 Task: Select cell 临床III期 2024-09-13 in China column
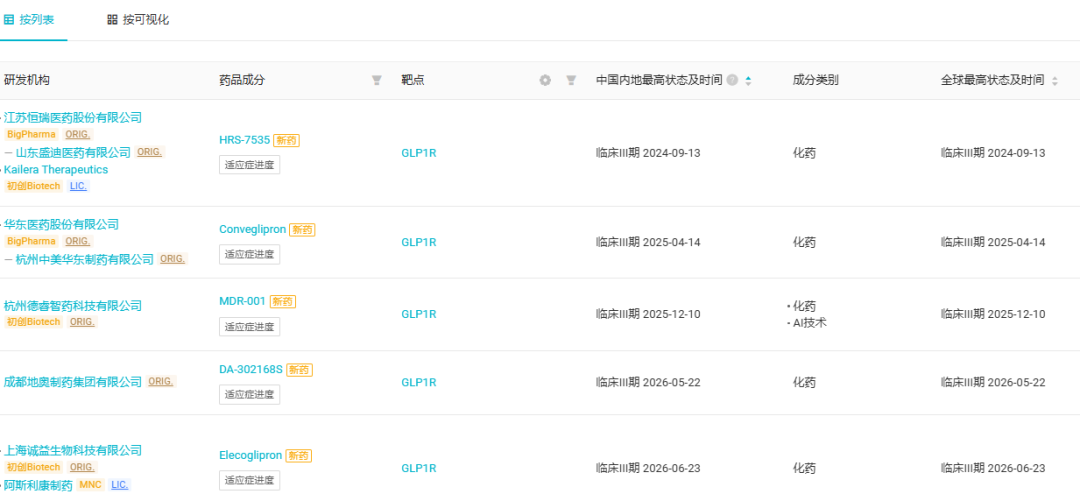(x=648, y=153)
